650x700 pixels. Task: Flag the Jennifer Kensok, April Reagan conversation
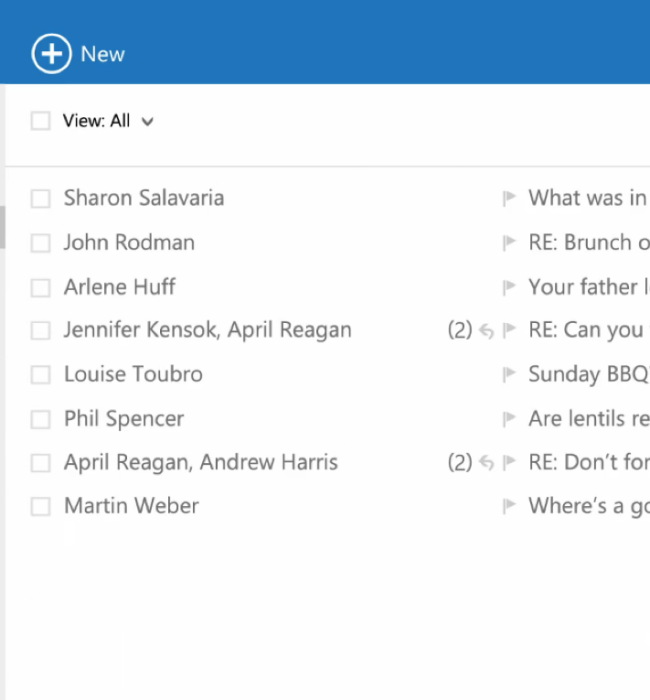click(509, 330)
